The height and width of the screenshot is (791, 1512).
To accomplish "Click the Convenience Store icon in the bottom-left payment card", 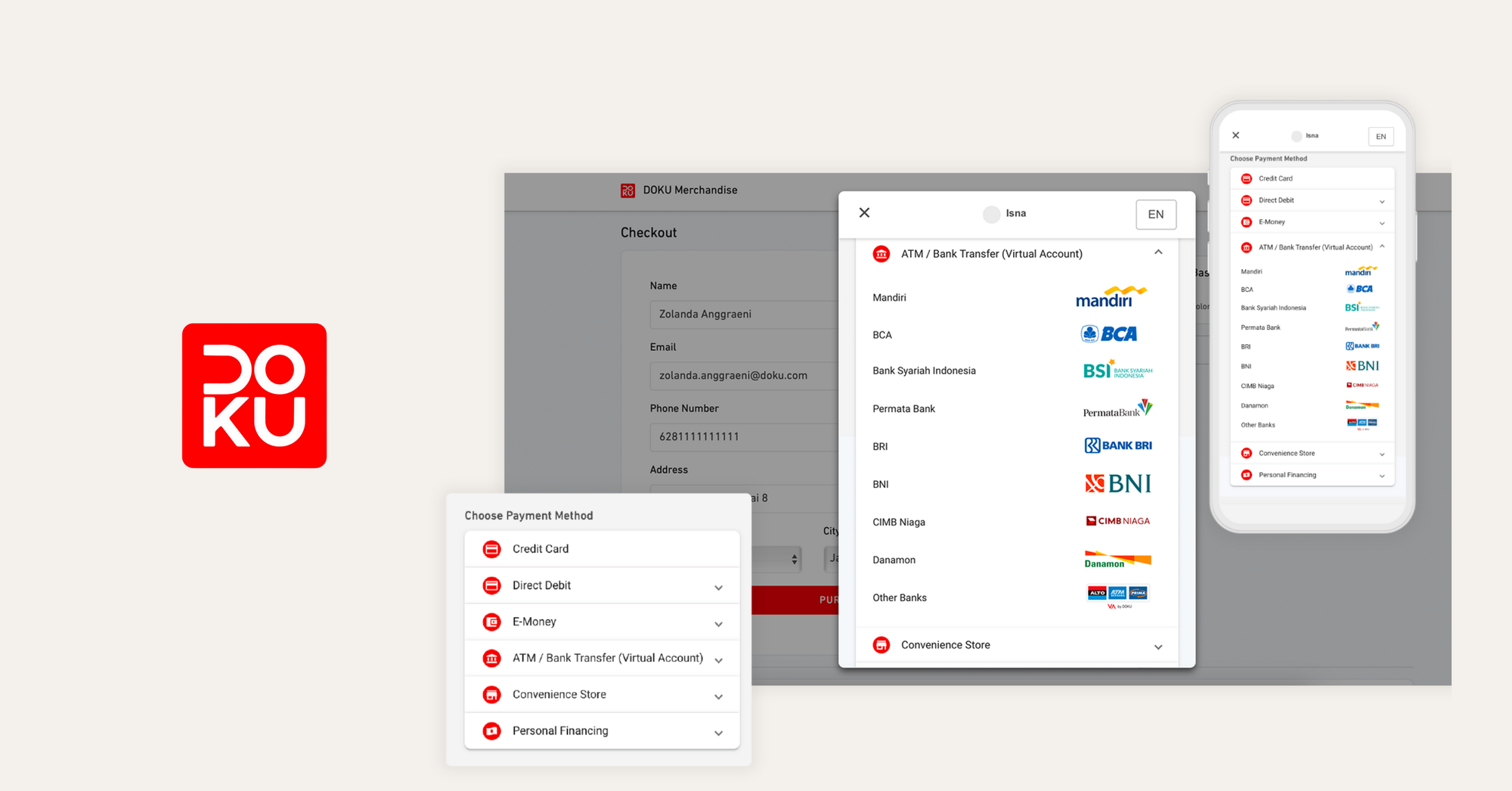I will click(x=491, y=694).
